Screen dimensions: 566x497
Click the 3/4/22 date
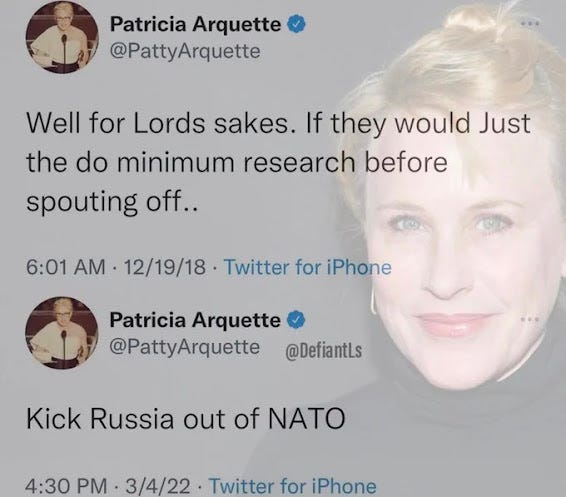157,486
